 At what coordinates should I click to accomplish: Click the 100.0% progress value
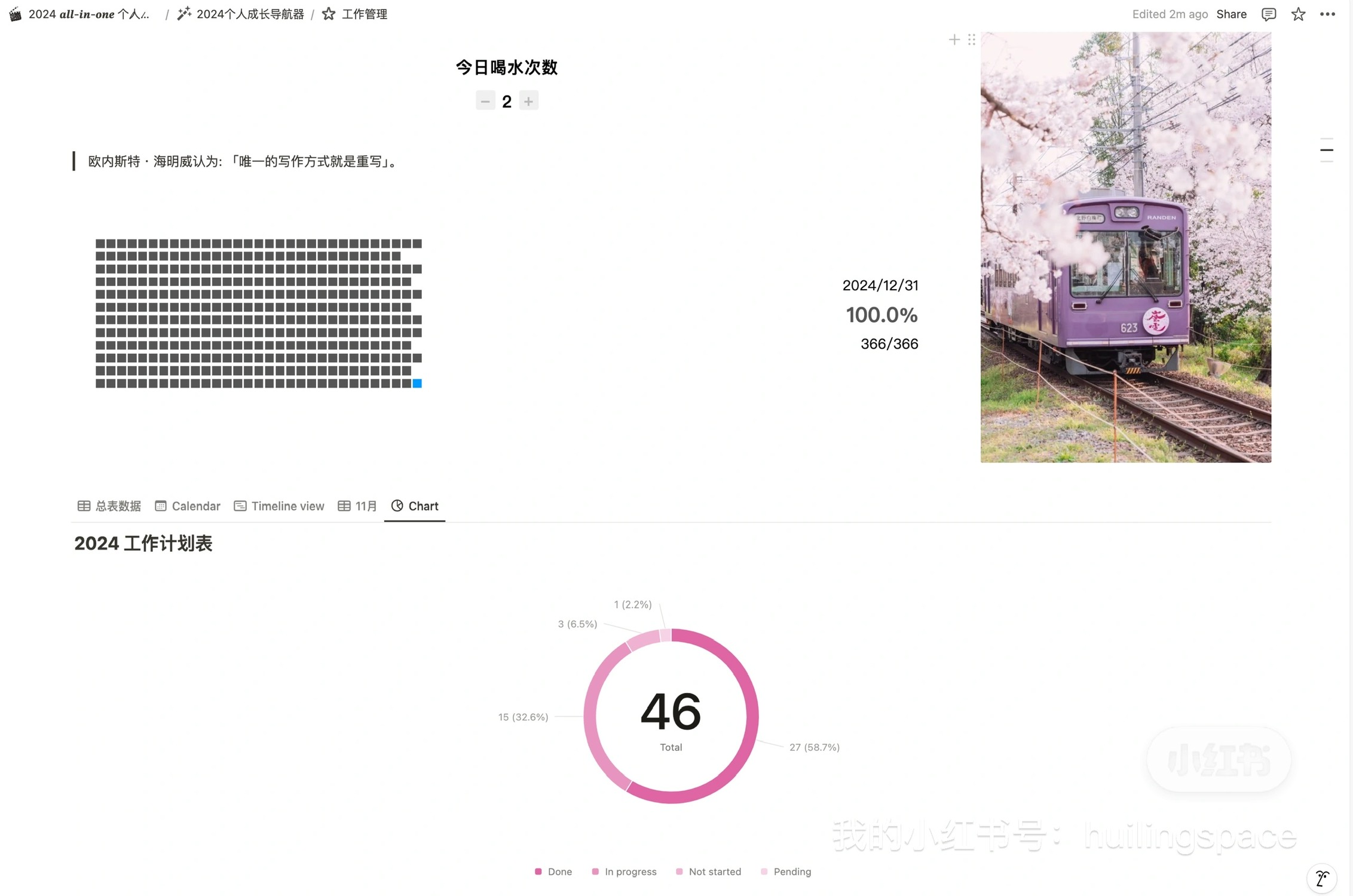[881, 315]
